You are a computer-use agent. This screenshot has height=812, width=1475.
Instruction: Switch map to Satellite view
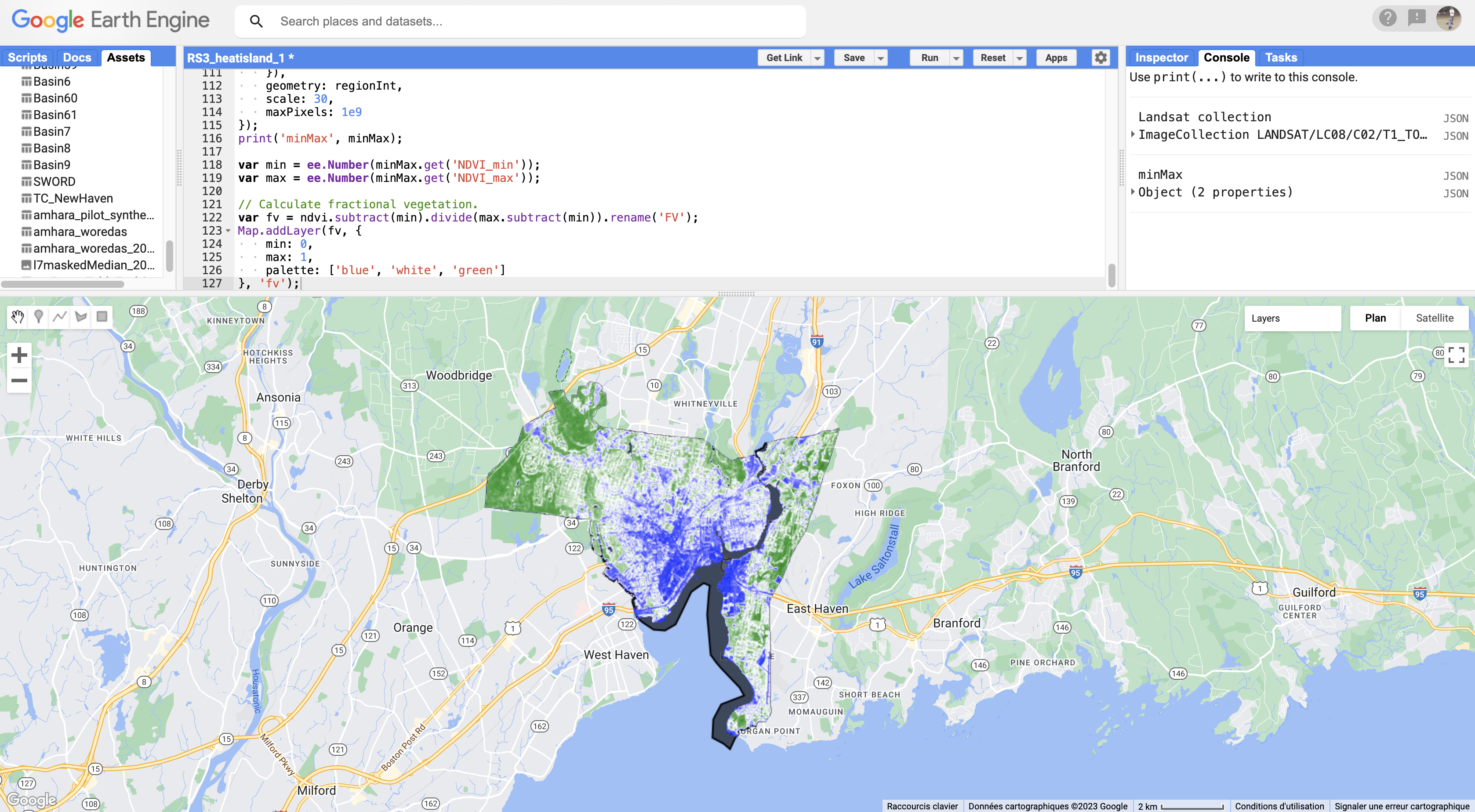tap(1435, 319)
